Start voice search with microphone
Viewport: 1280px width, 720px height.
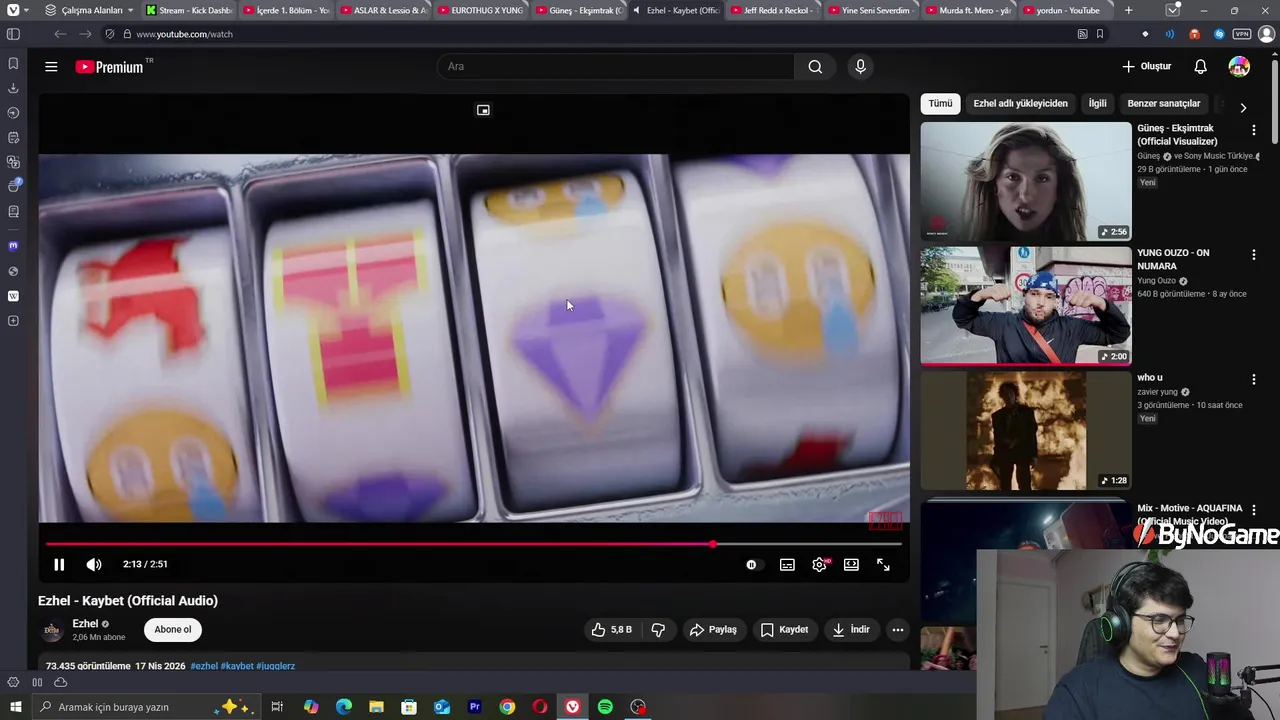(x=860, y=67)
